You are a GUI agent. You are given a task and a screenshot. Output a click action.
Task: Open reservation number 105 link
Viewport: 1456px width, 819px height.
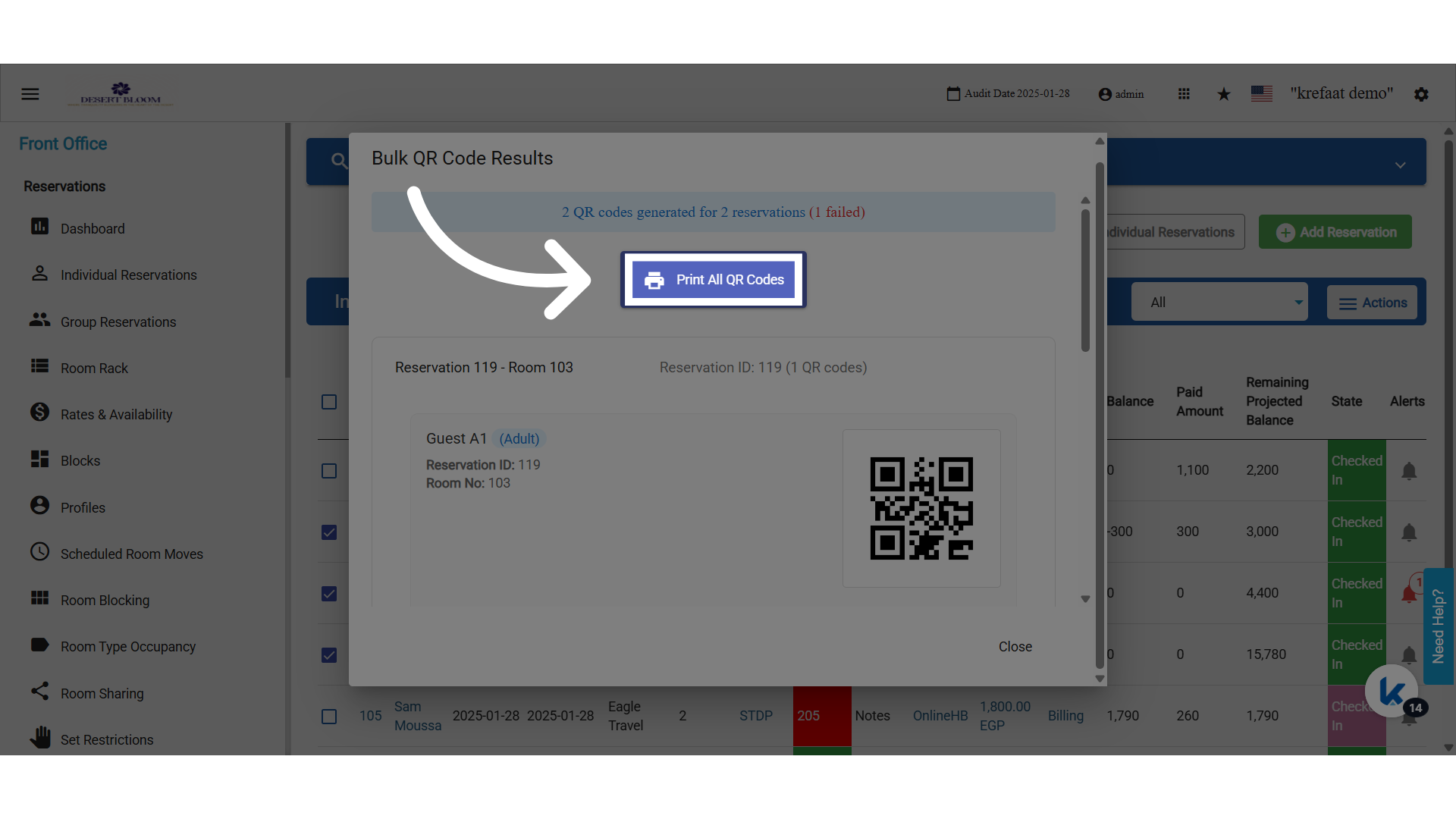371,716
